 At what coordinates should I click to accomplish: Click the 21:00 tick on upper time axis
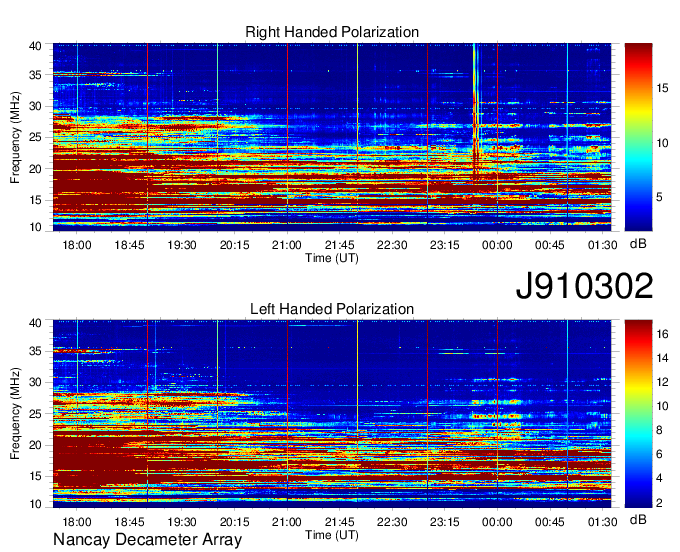[x=287, y=245]
